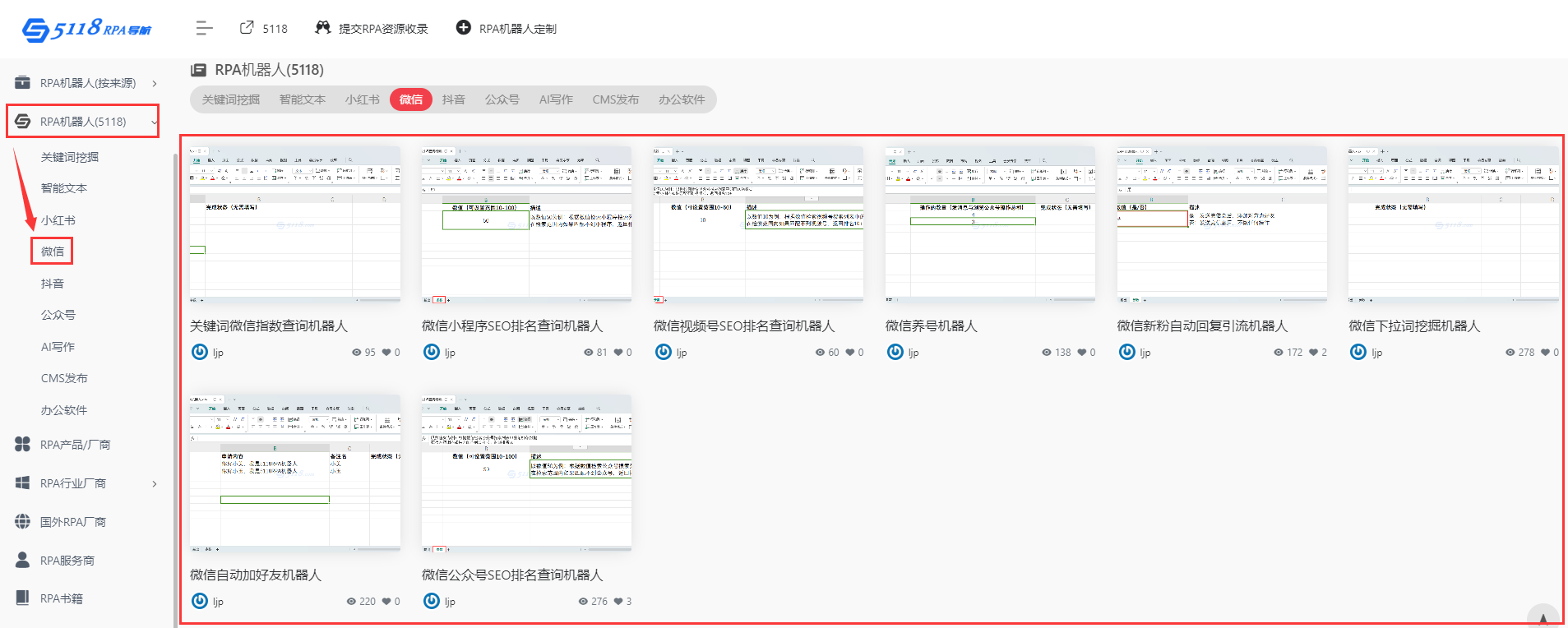This screenshot has height=628, width=1568.
Task: Collapse RPA机器人(5118) sidebar section
Action: [154, 122]
